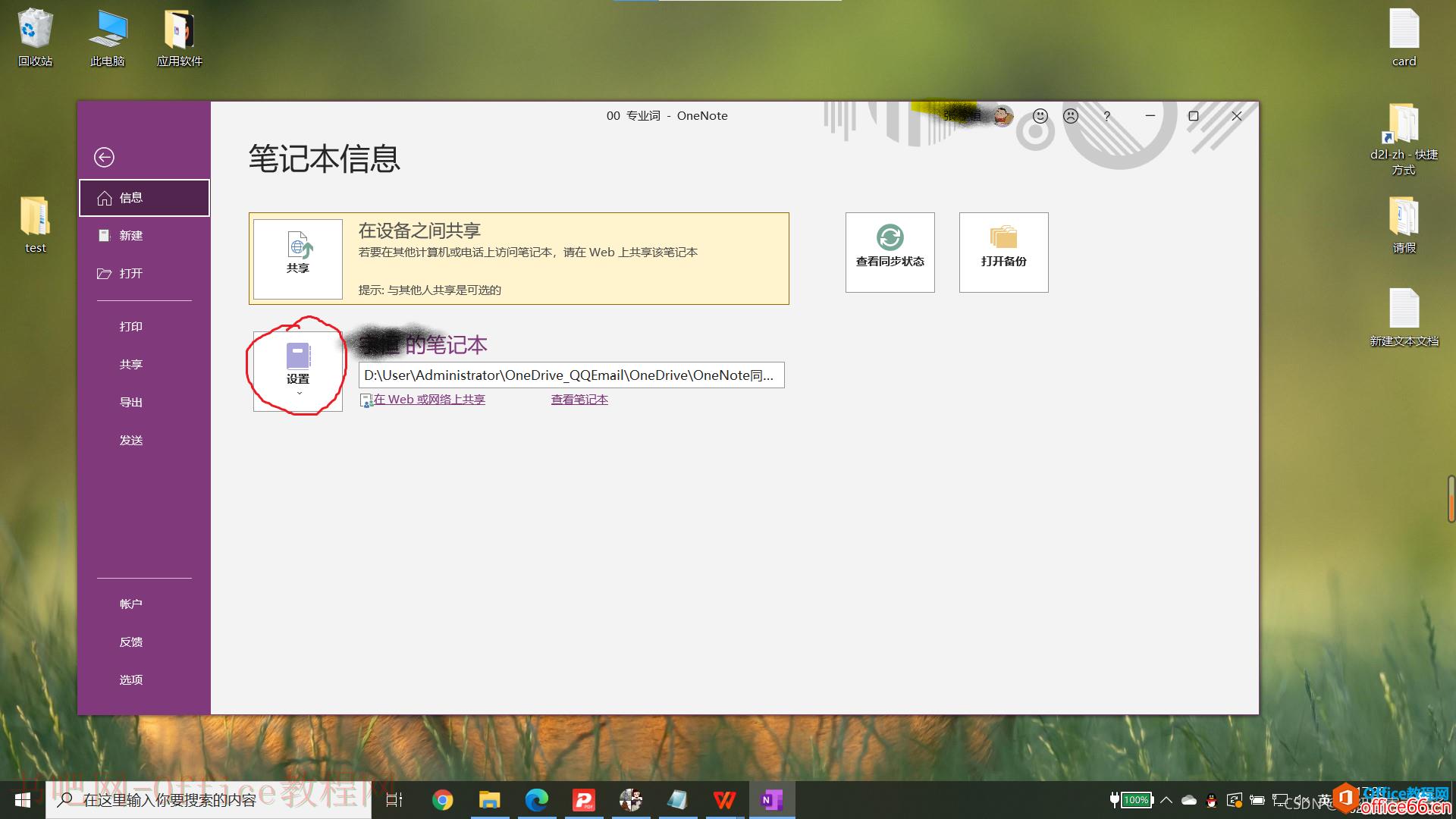Select the d2l-zh shortcut on desktop
Image resolution: width=1456 pixels, height=819 pixels.
1404,139
